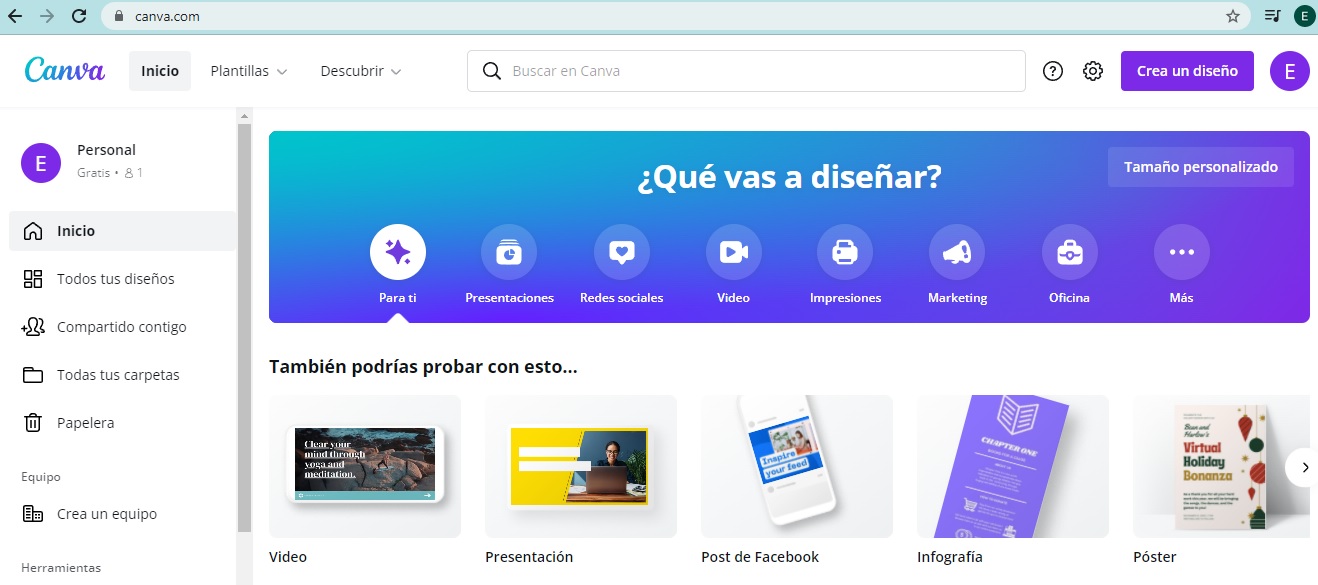Click the Crea un diseño button

pyautogui.click(x=1186, y=70)
